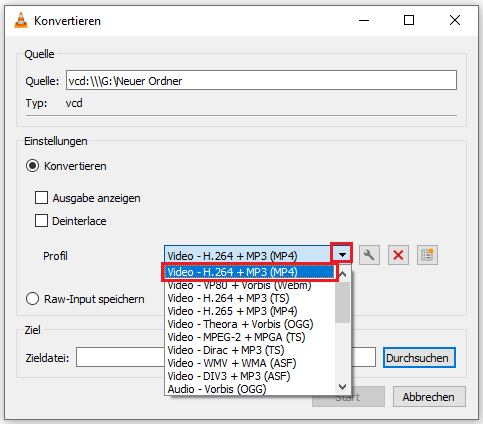Click the Zieldatei input field

click(x=226, y=357)
